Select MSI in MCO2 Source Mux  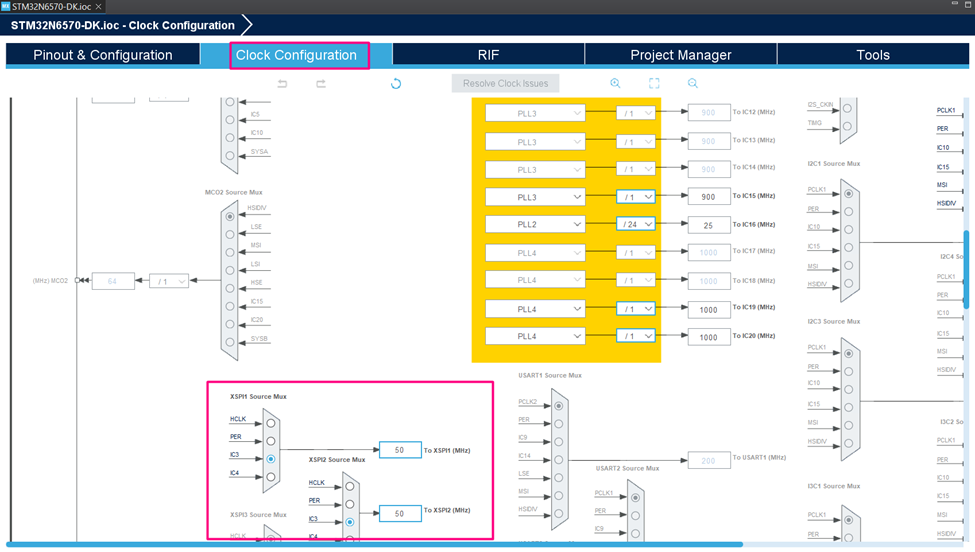230,252
